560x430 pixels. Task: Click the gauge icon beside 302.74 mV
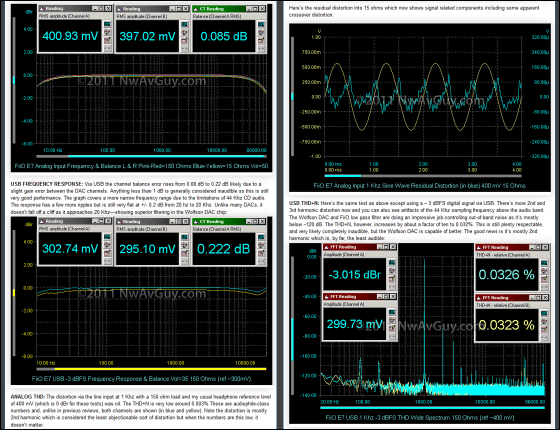pyautogui.click(x=107, y=245)
